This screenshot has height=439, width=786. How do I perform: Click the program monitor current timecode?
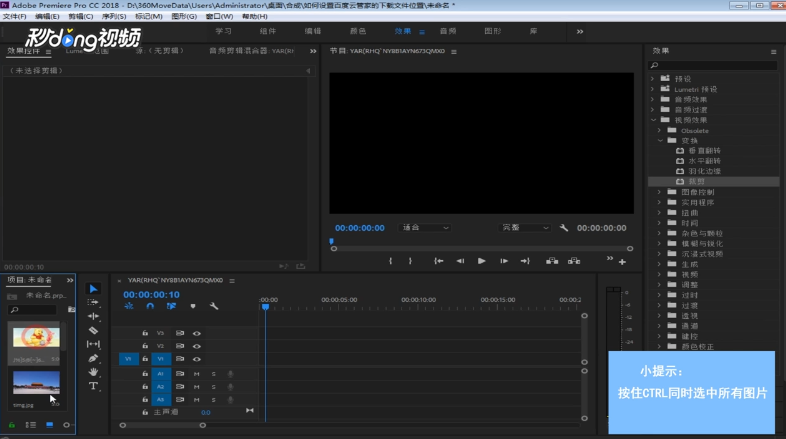(x=360, y=228)
